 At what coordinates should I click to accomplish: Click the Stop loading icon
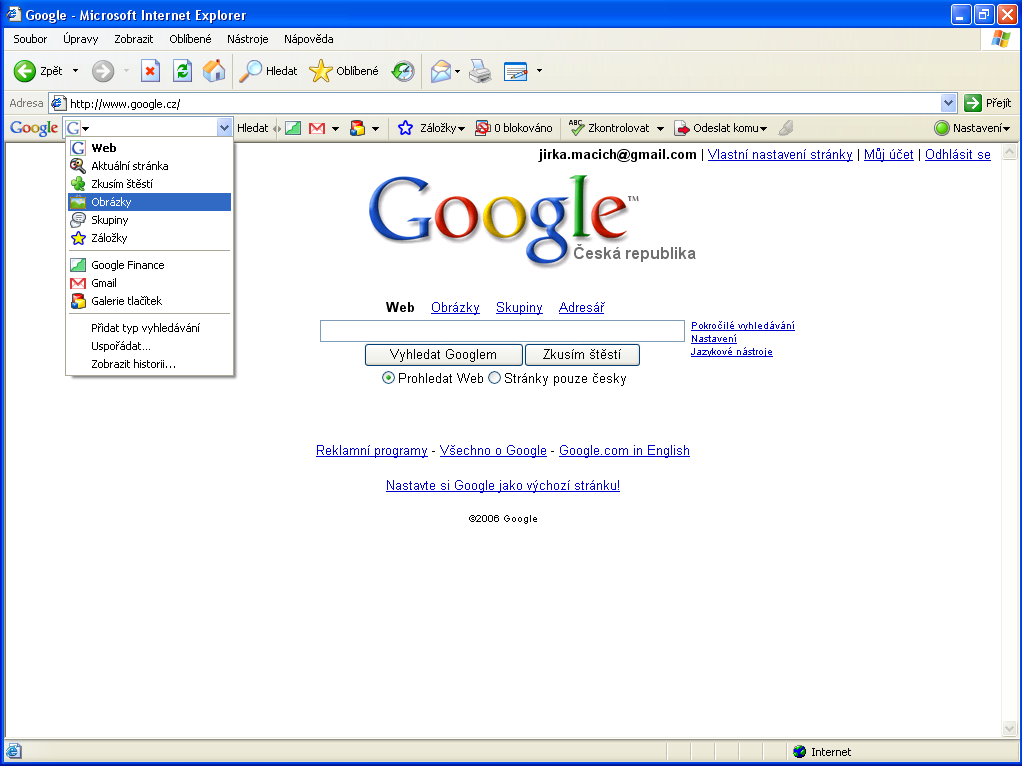point(151,71)
